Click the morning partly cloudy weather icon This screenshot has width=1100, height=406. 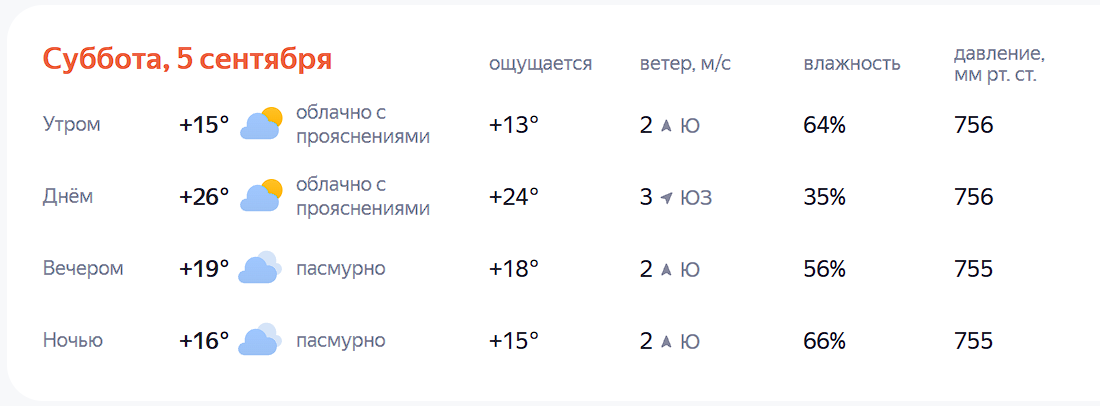click(x=261, y=124)
